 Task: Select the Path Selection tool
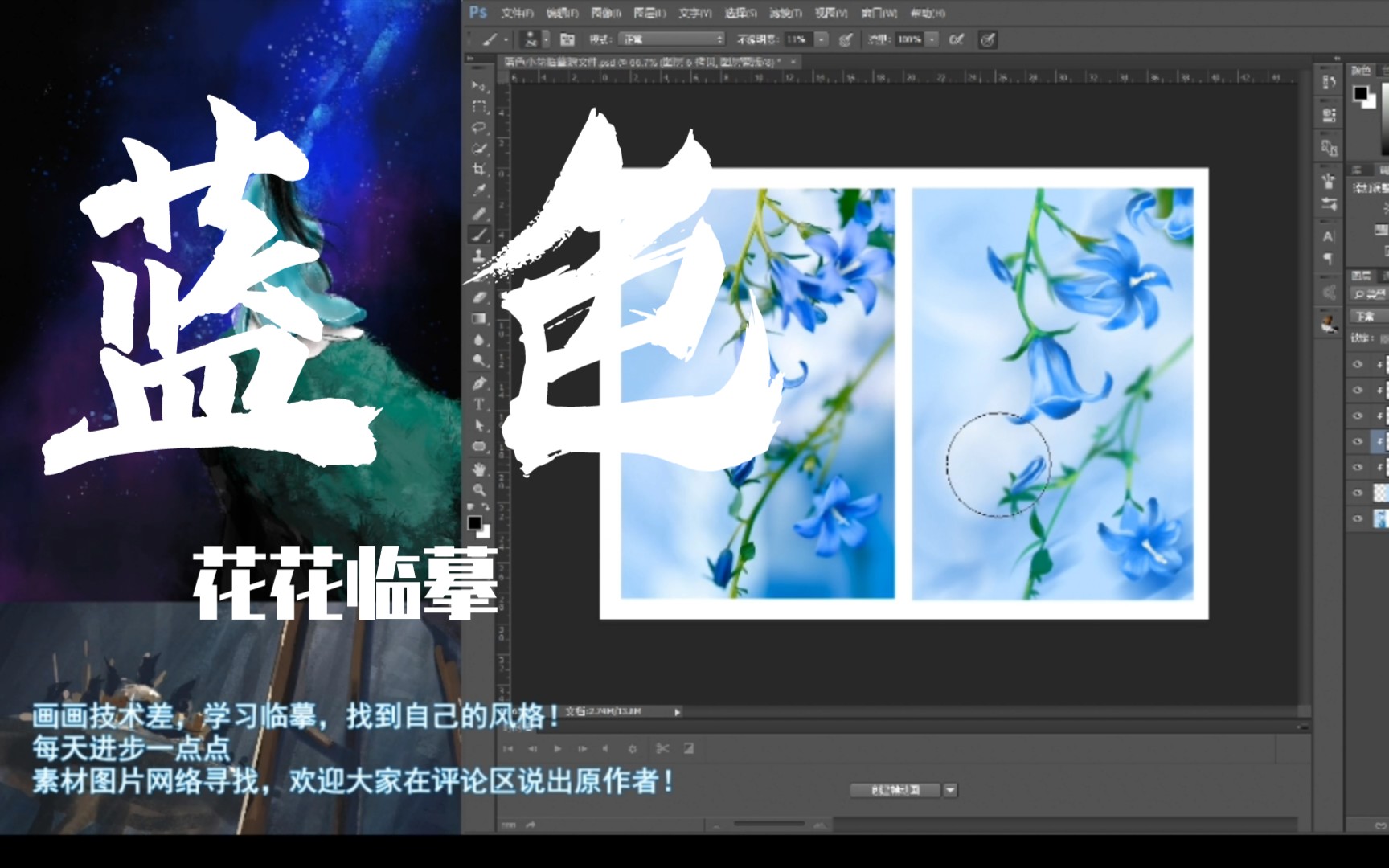[x=479, y=425]
